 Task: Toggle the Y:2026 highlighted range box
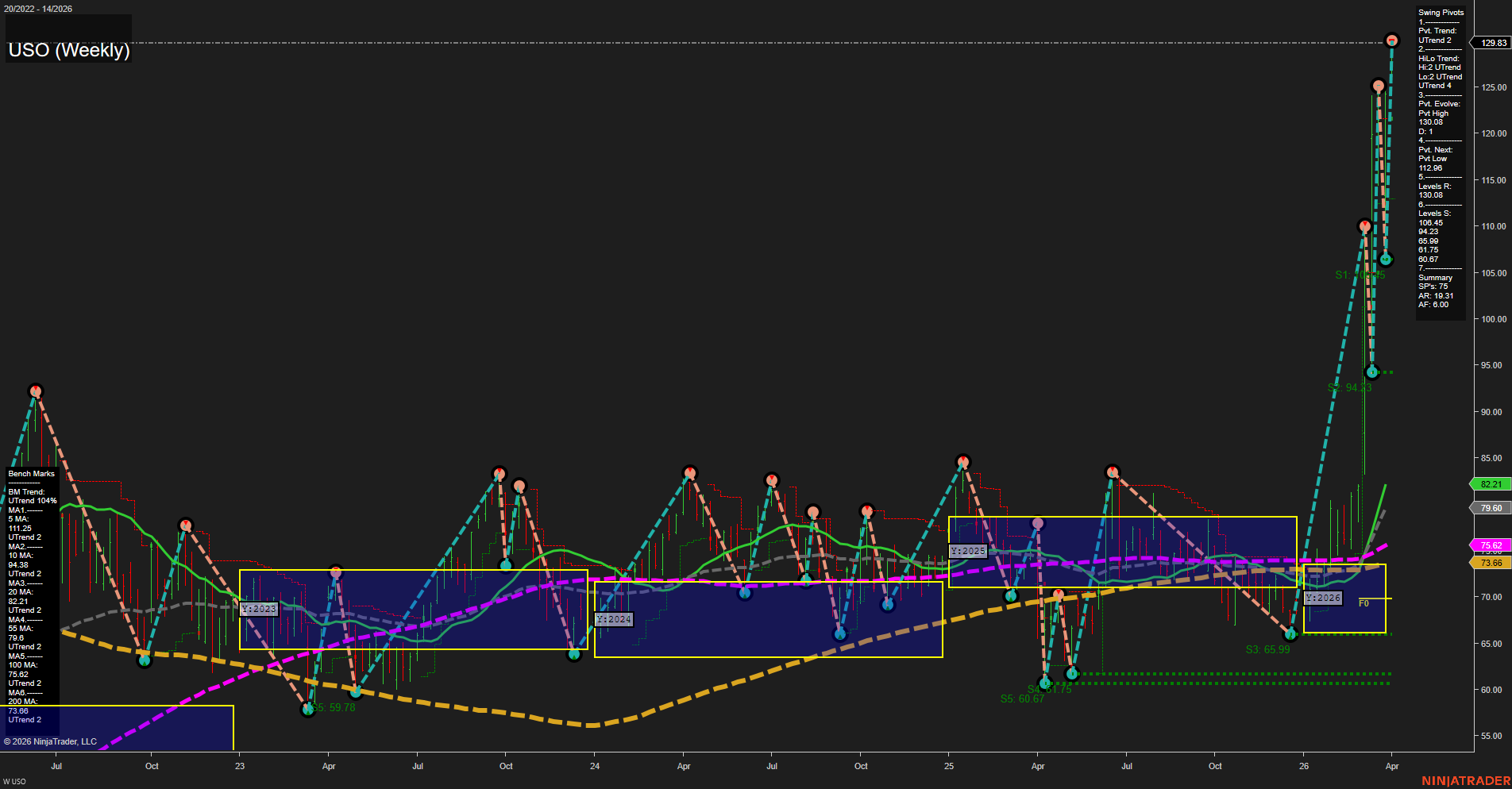1321,598
